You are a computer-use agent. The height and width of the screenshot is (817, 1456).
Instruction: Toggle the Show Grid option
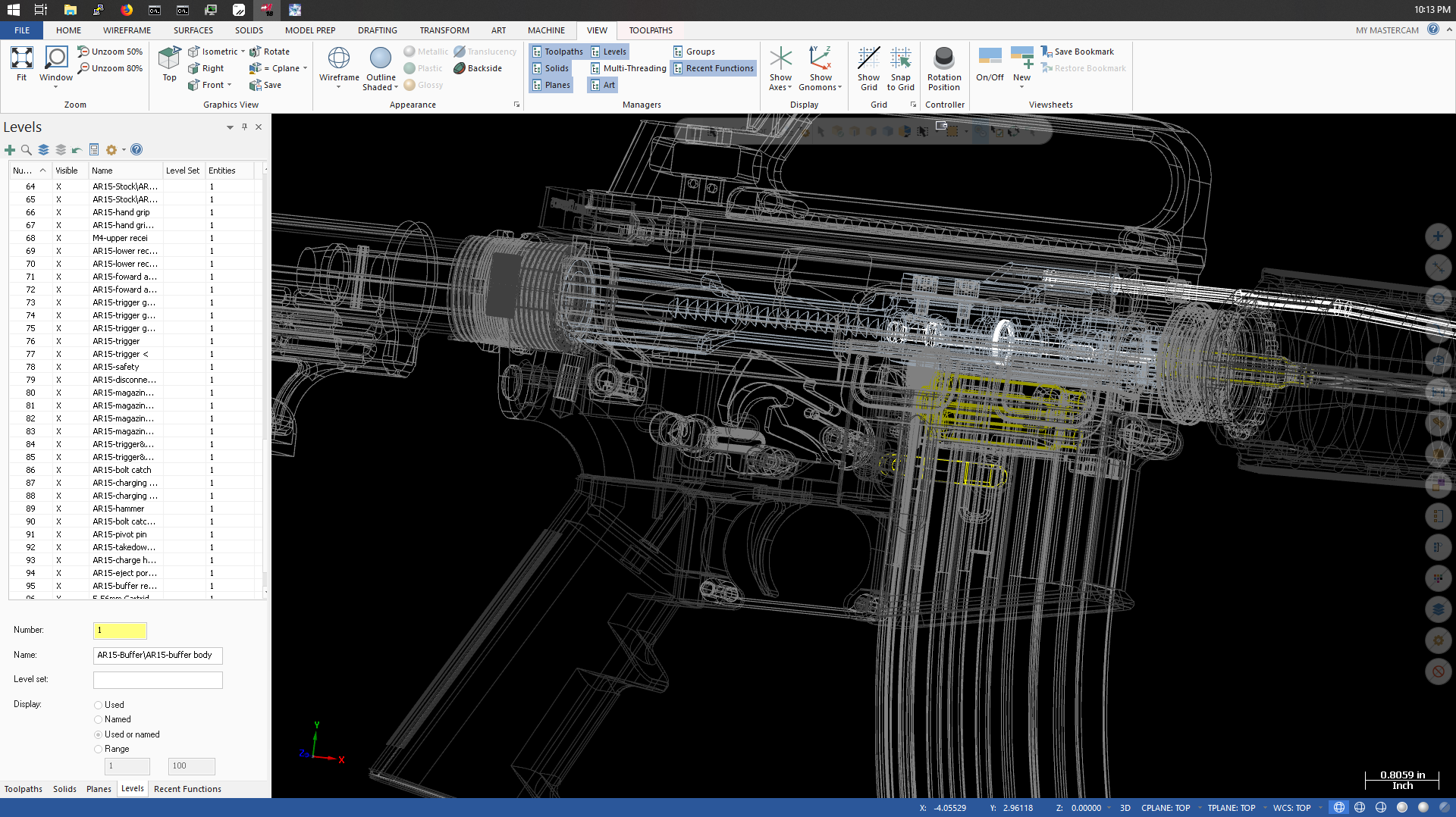point(868,68)
